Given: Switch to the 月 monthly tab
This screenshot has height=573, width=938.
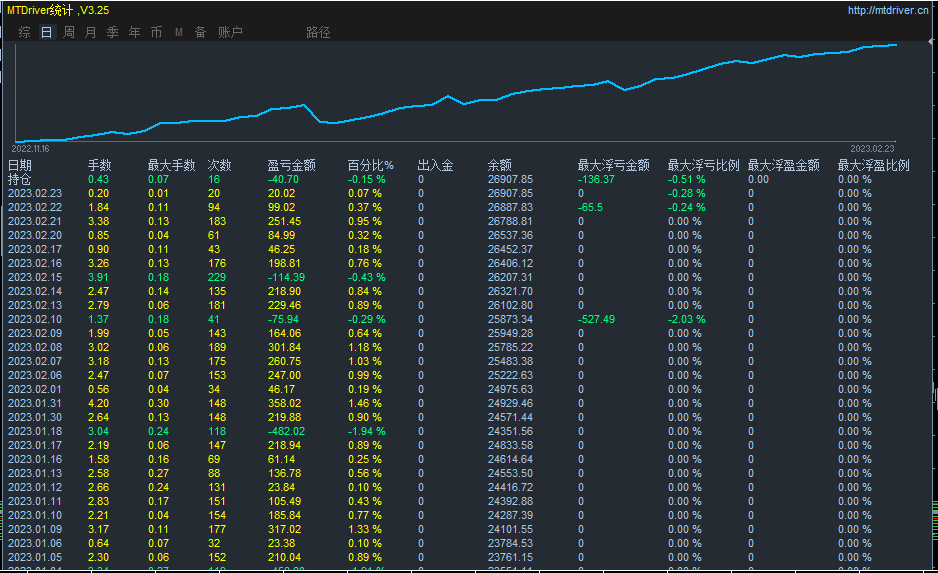Looking at the screenshot, I should 90,32.
